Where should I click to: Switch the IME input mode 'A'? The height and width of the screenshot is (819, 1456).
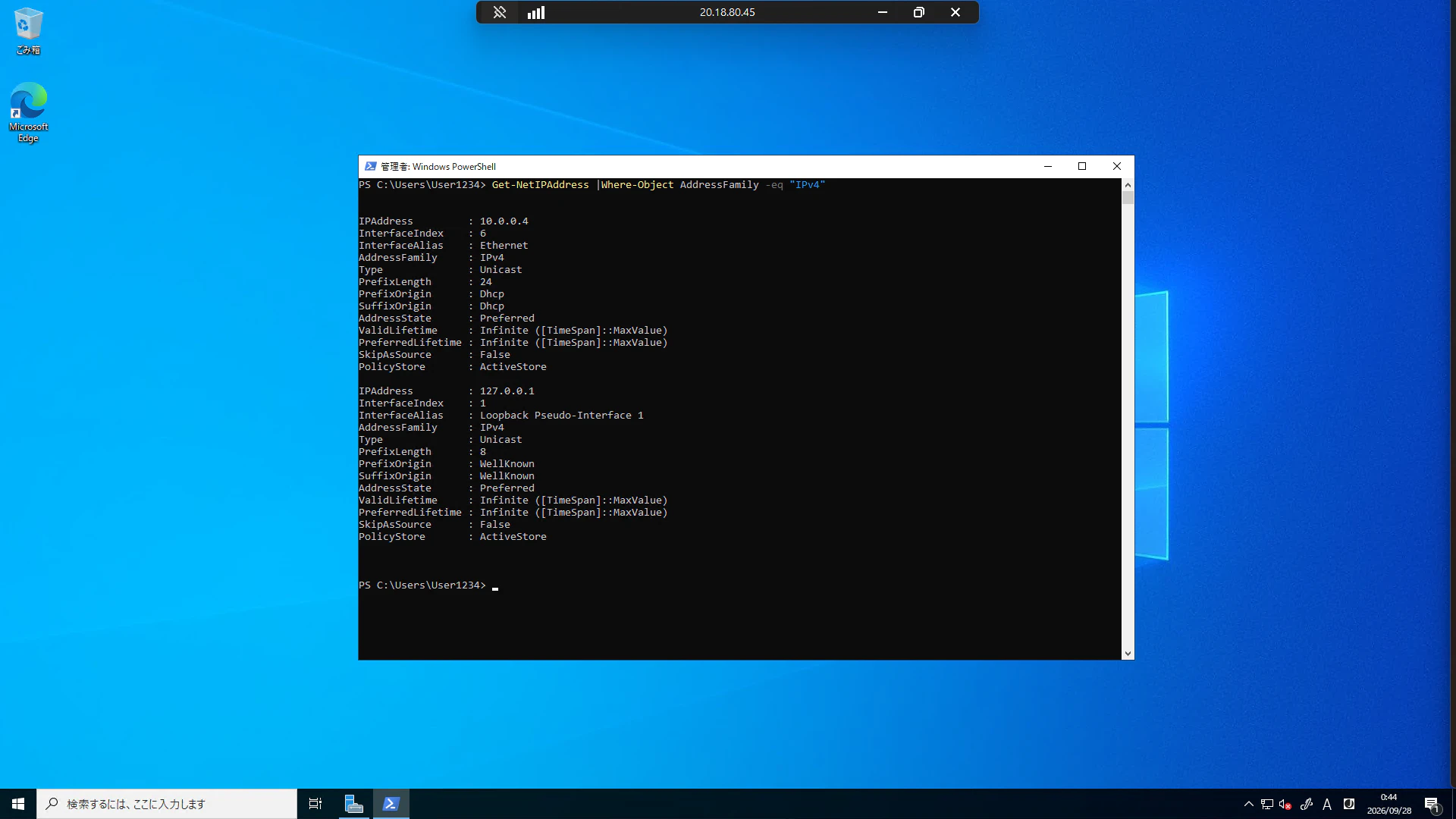[x=1327, y=804]
